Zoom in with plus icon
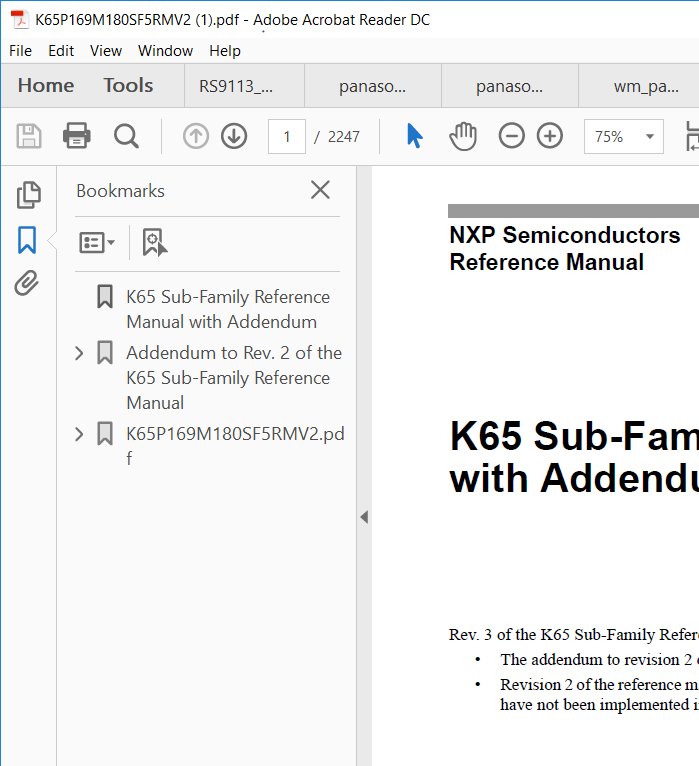Image resolution: width=699 pixels, height=766 pixels. click(x=550, y=136)
